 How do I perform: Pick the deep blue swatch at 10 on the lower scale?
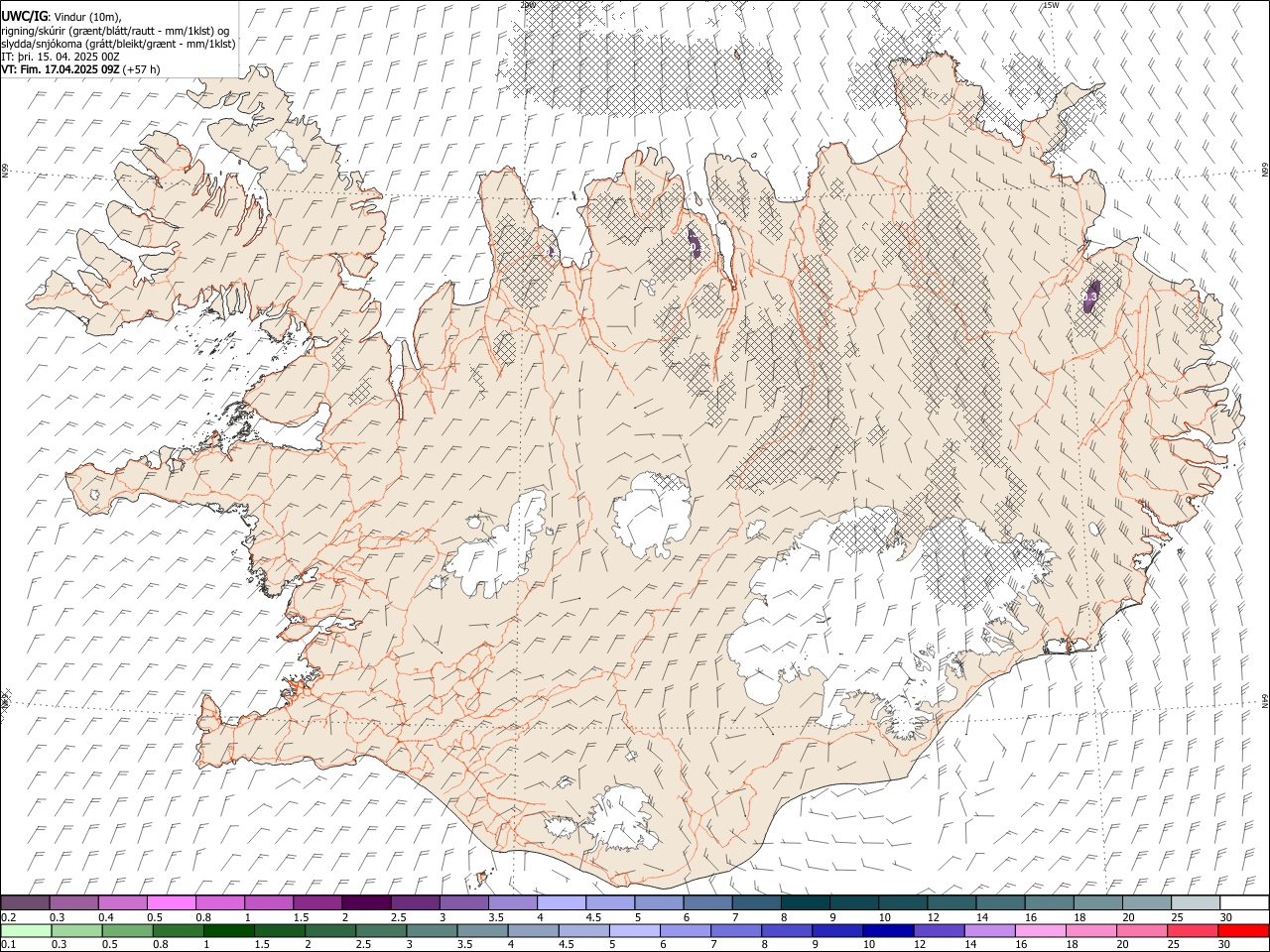pos(887,930)
